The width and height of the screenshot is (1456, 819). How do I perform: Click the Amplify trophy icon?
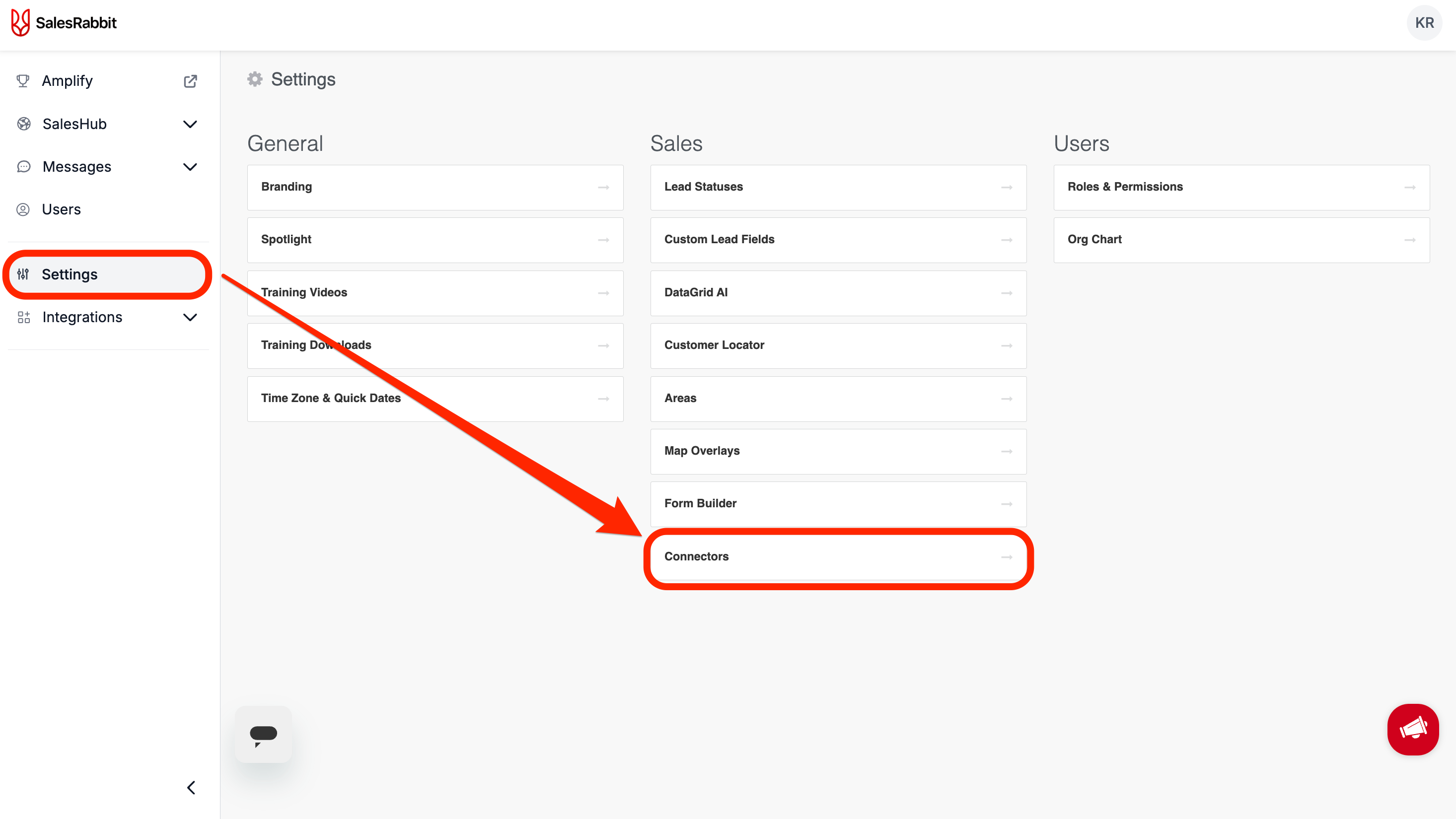click(23, 81)
